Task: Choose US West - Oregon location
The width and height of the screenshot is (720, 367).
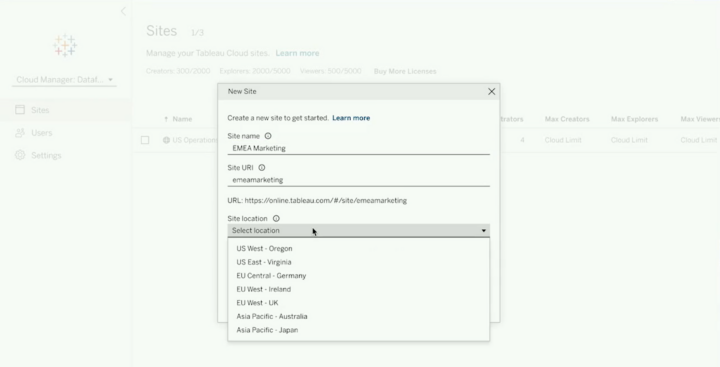Action: [359, 248]
